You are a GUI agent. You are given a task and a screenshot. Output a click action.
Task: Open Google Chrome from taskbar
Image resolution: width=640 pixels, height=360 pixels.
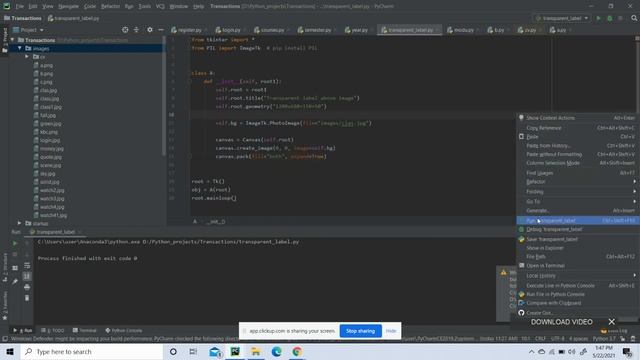297,351
